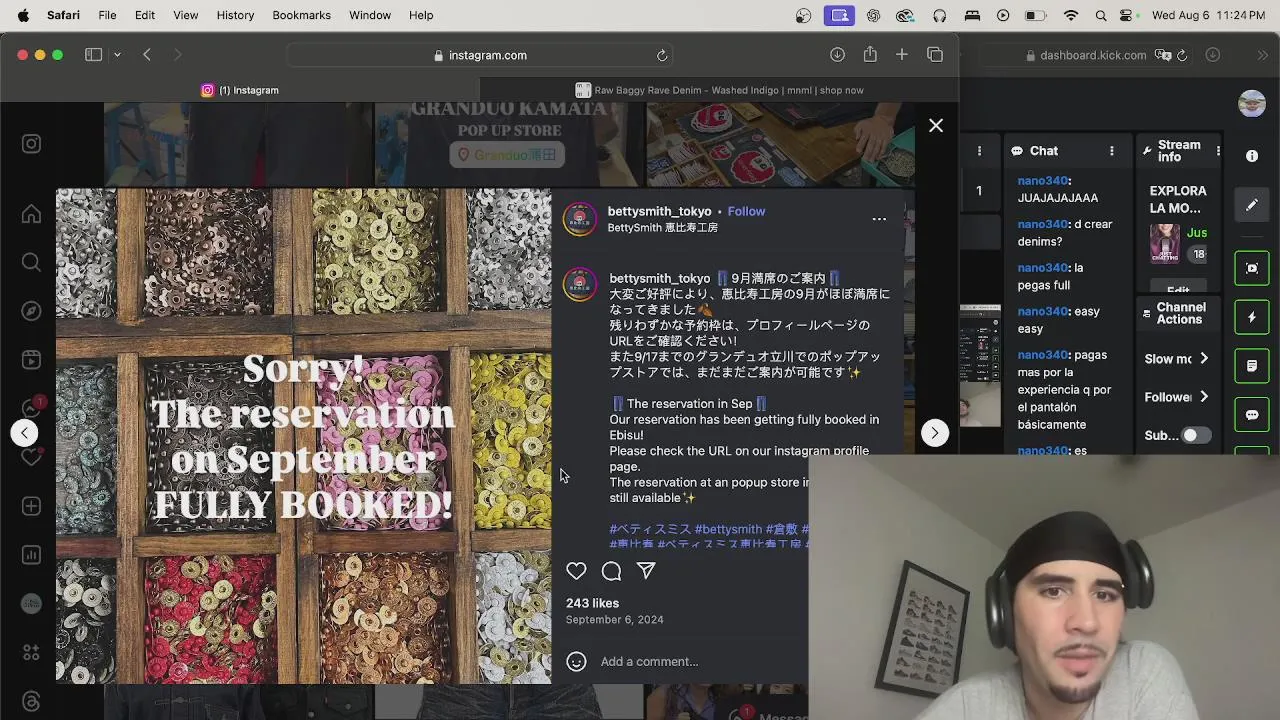This screenshot has width=1280, height=720.
Task: Click lightning bolt actions icon in Kick
Action: (1252, 317)
